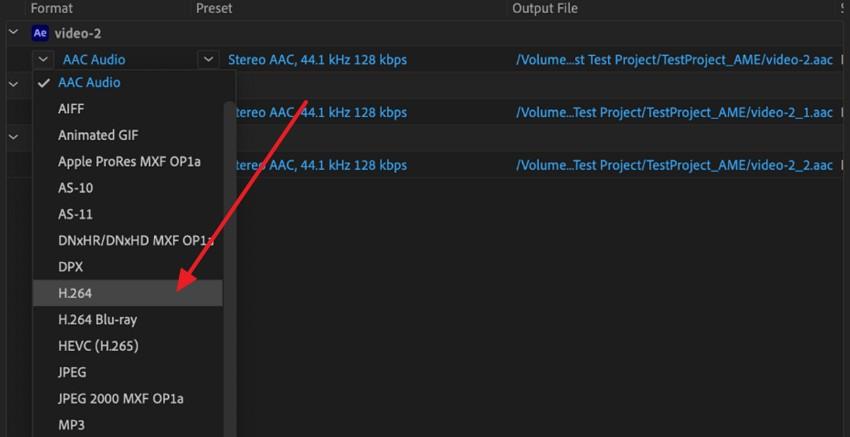Choose AIFF from the format list
850x437 pixels.
(128, 109)
